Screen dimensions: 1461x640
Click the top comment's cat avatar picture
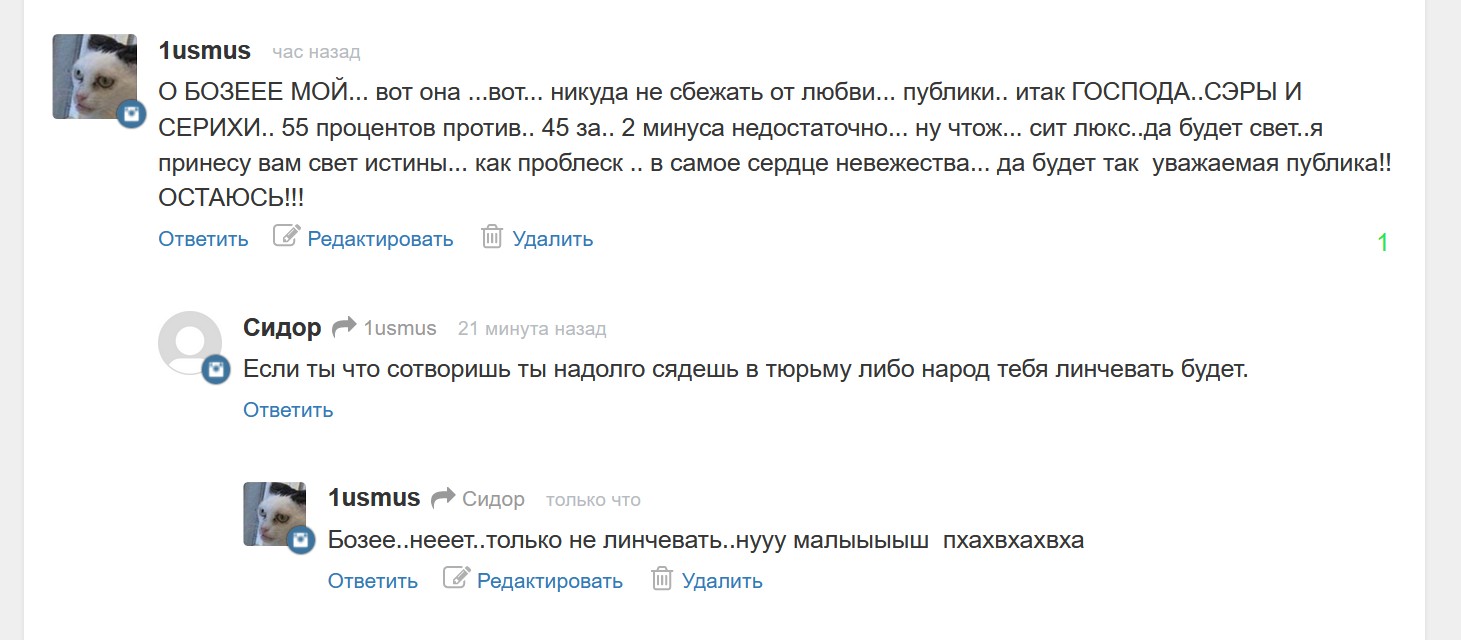(x=93, y=76)
